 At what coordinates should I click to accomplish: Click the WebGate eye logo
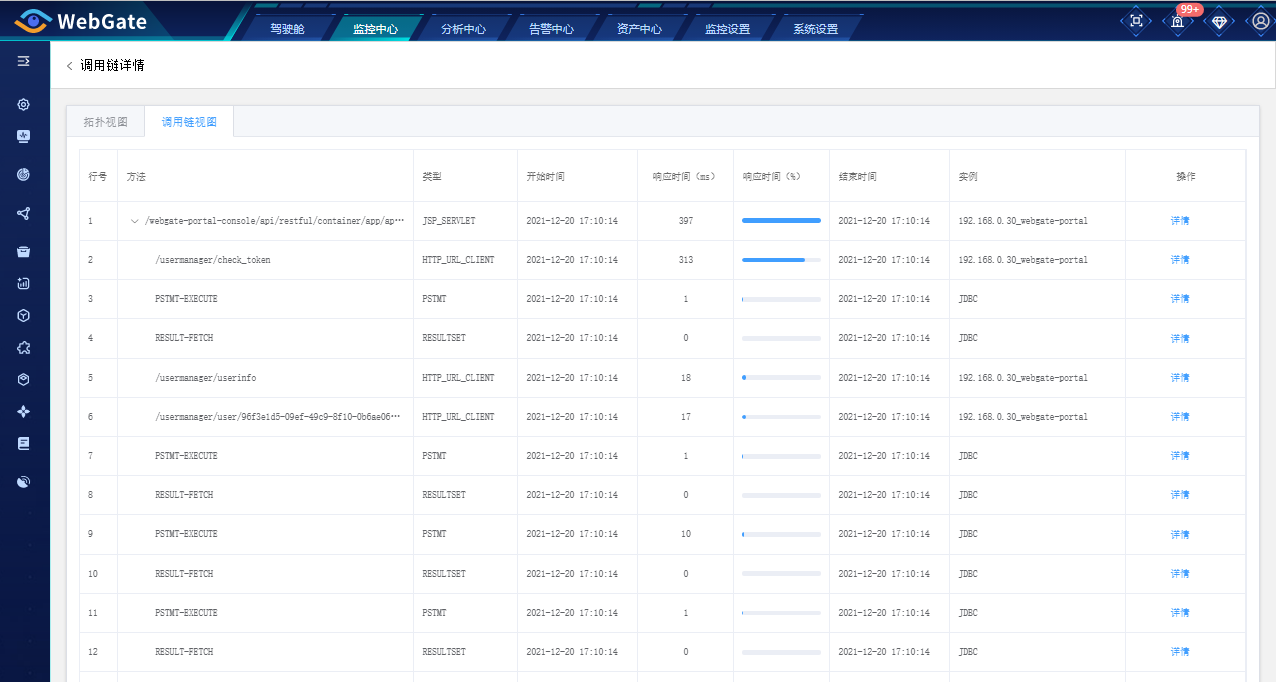pyautogui.click(x=32, y=21)
